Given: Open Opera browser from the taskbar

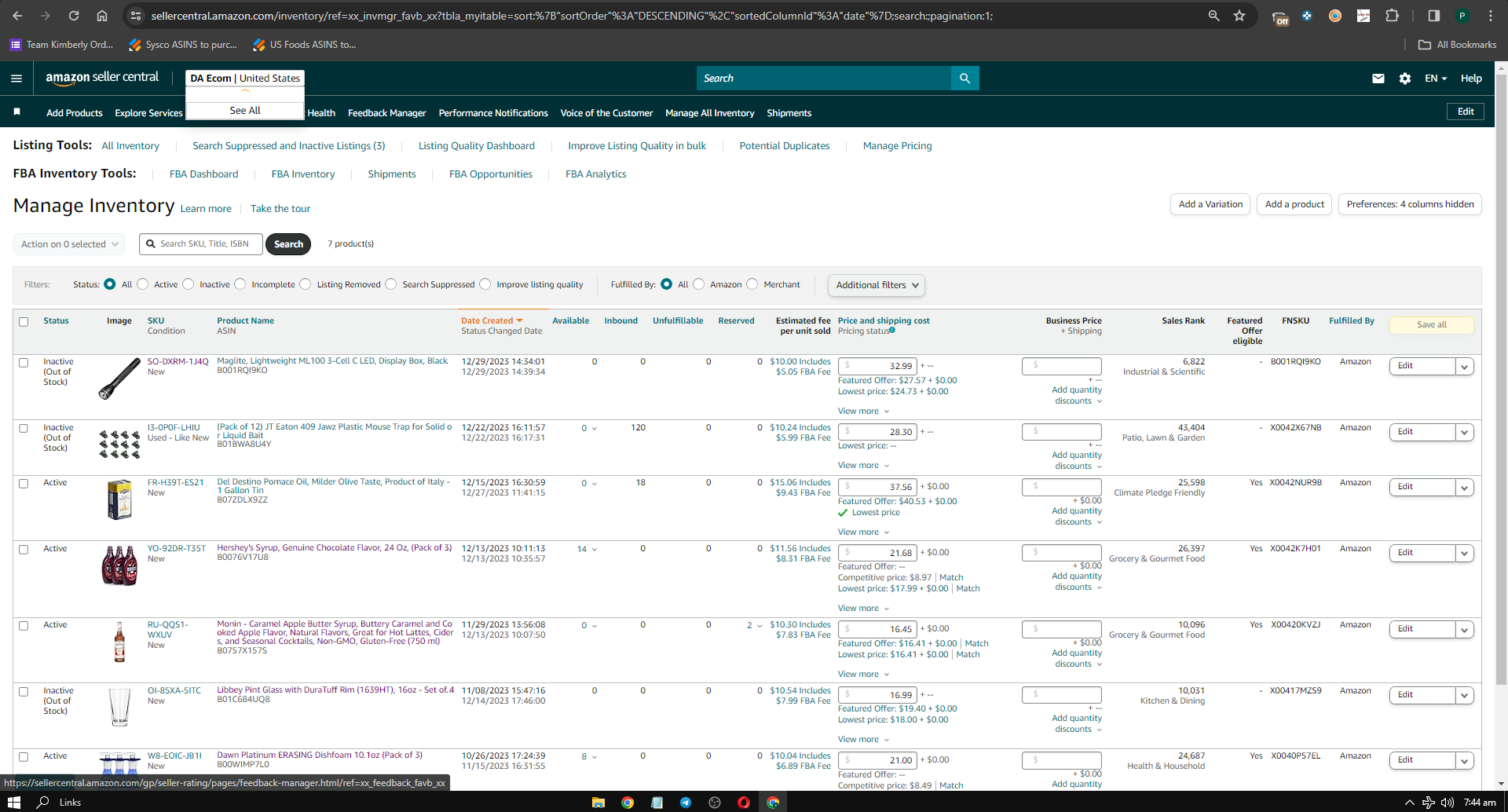Looking at the screenshot, I should 744,802.
